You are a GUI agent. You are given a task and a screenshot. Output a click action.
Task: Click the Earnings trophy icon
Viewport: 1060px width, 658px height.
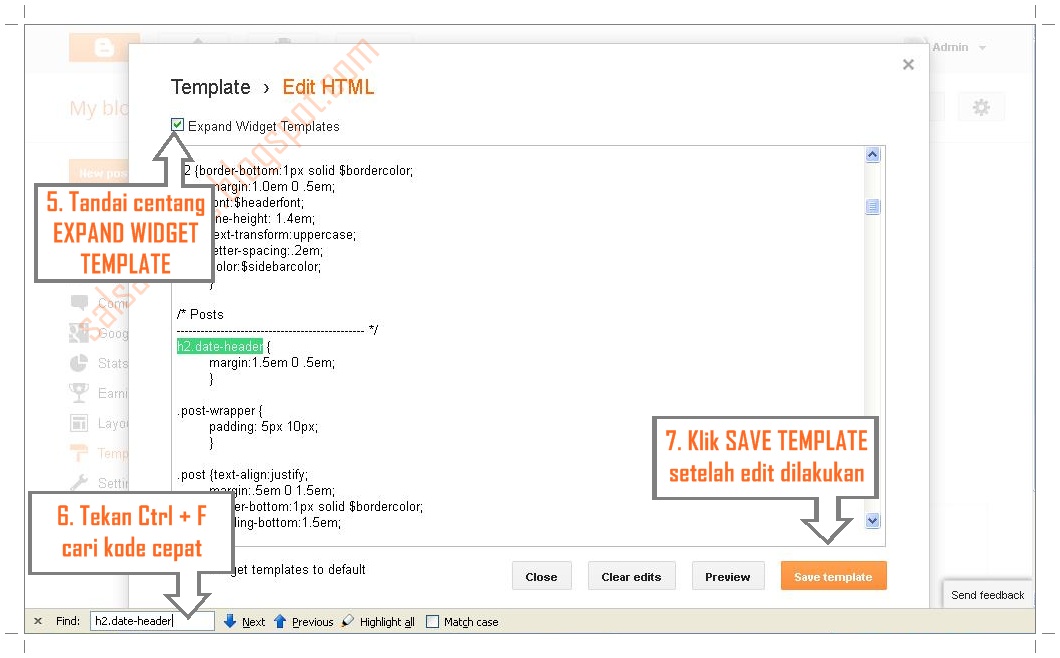click(x=80, y=392)
